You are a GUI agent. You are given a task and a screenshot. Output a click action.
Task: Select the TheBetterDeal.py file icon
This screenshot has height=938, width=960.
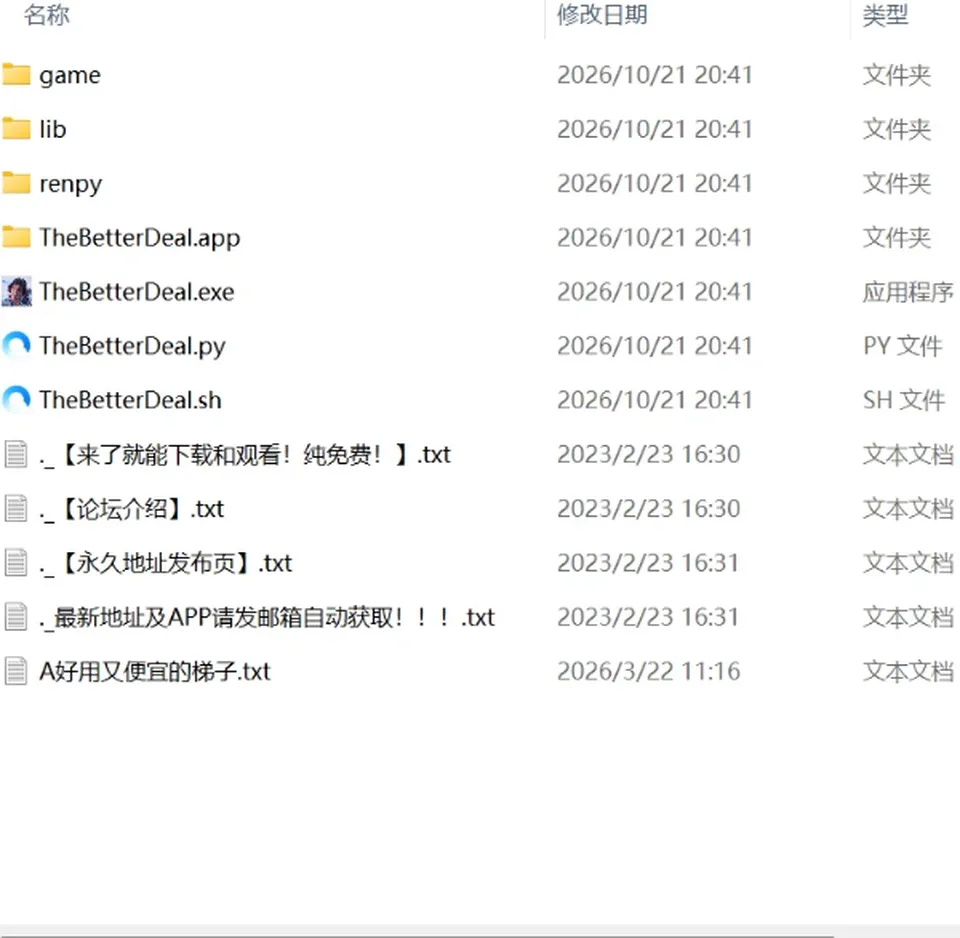[x=17, y=346]
